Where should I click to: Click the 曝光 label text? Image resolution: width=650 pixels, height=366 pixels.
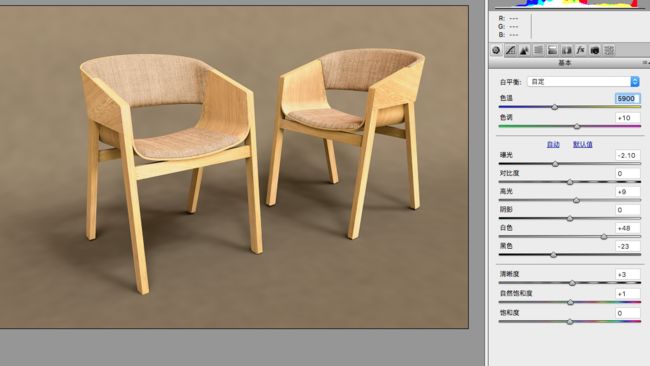click(x=506, y=155)
